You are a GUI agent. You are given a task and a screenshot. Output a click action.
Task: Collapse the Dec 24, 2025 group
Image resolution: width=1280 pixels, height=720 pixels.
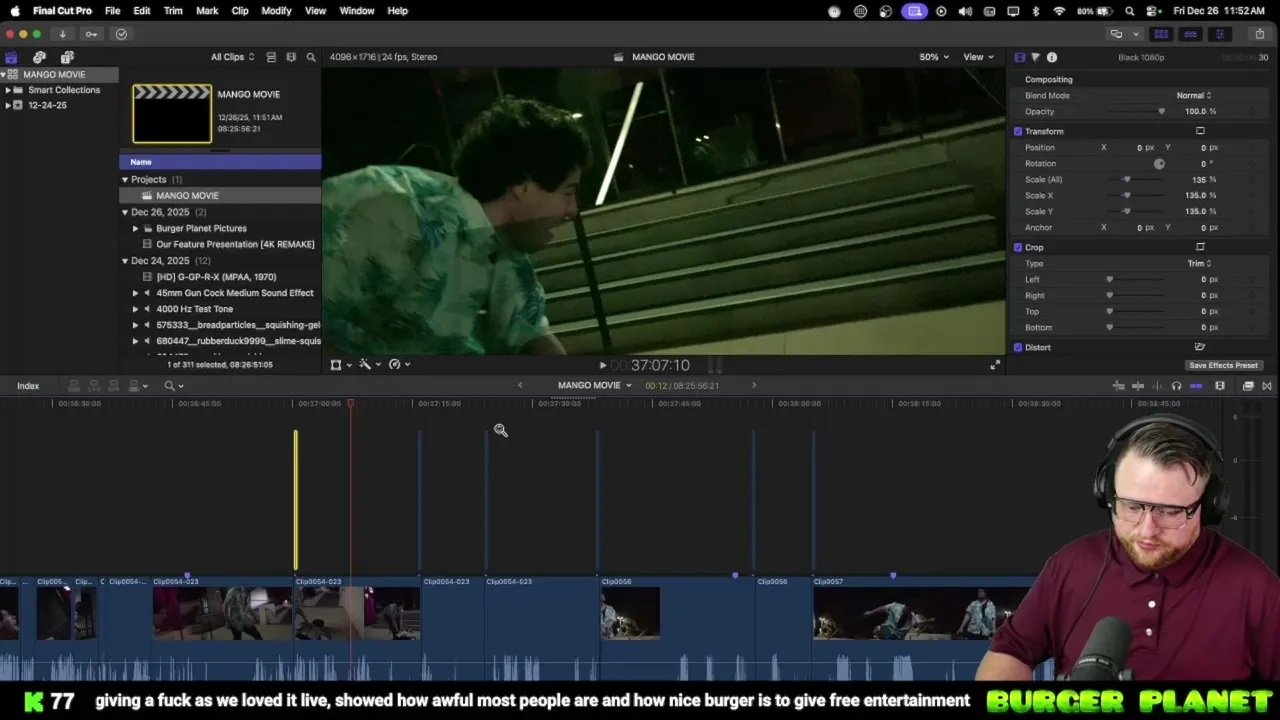125,261
